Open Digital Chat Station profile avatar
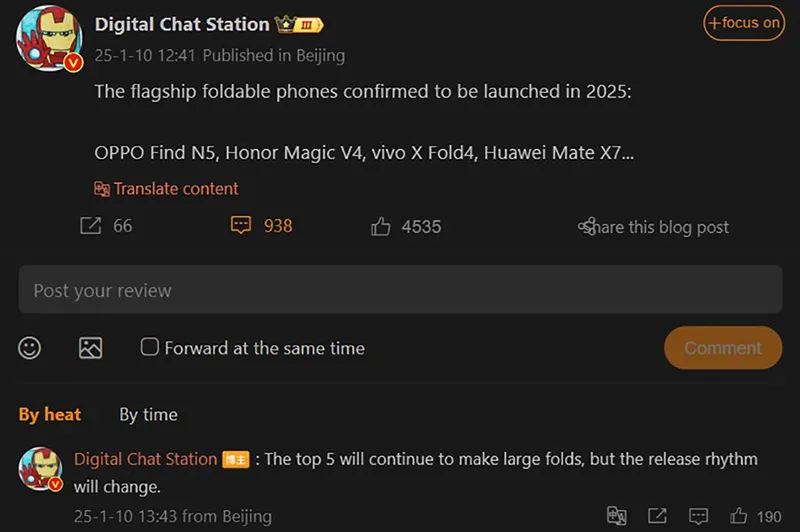Screen dimensions: 800x532 click(47, 40)
